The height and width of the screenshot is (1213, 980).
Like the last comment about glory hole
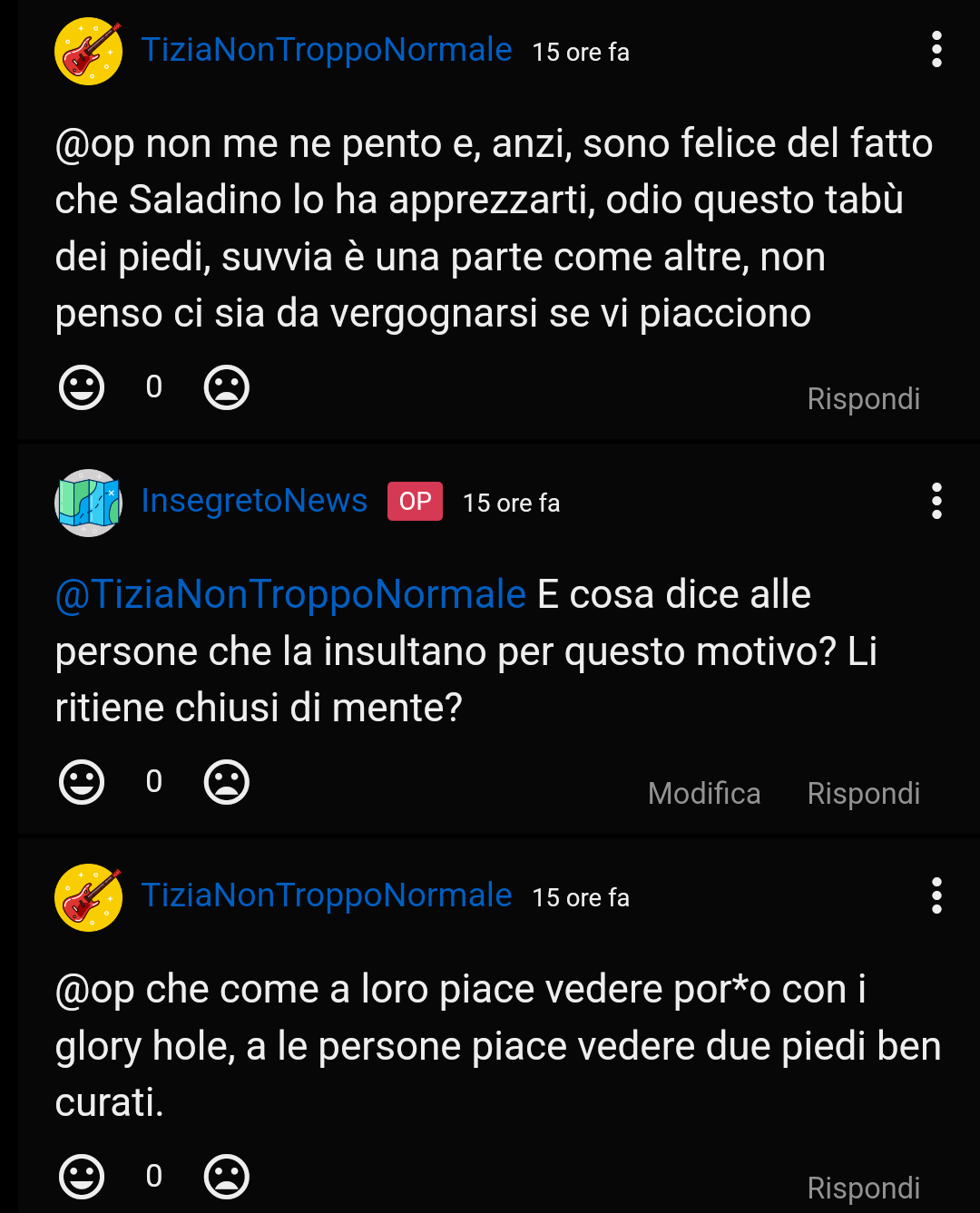pyautogui.click(x=82, y=1177)
